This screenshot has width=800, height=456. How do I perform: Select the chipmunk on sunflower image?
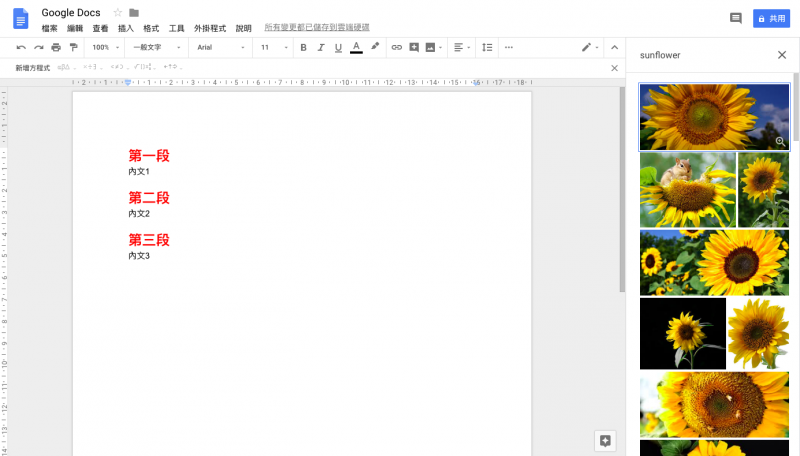click(x=688, y=190)
